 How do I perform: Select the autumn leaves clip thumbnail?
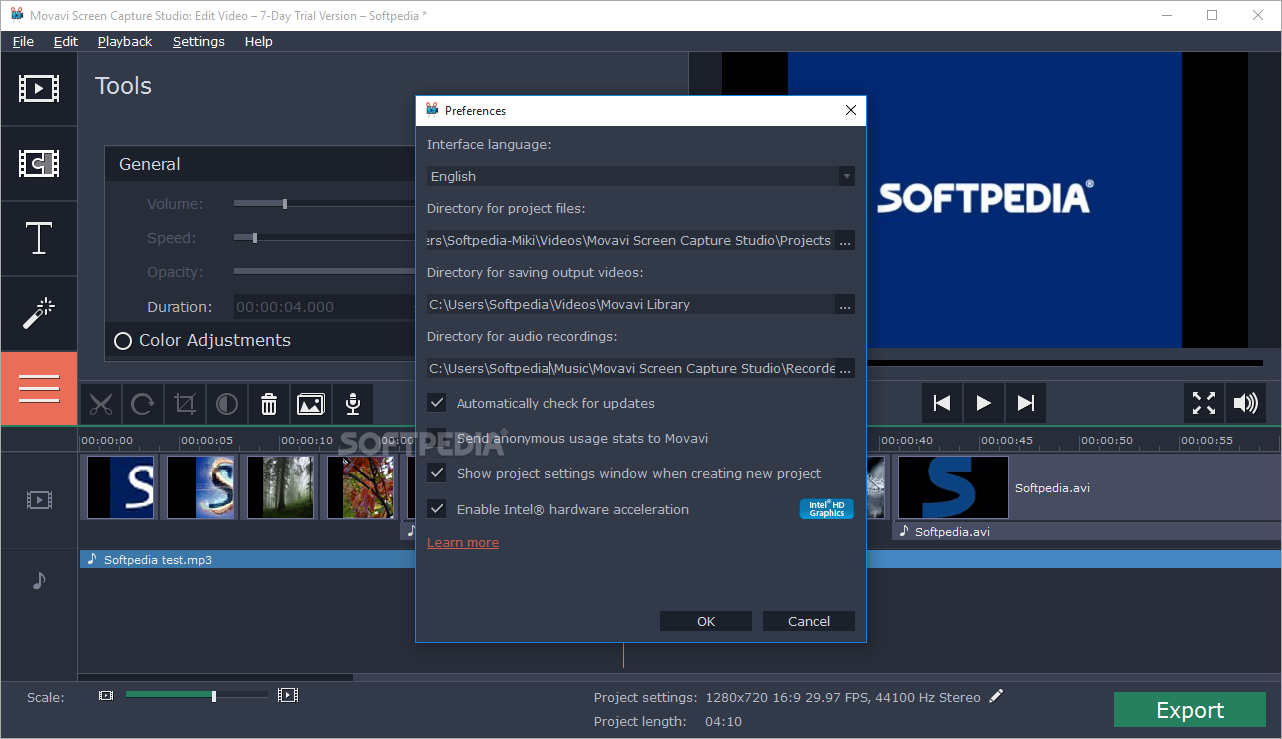tap(361, 487)
